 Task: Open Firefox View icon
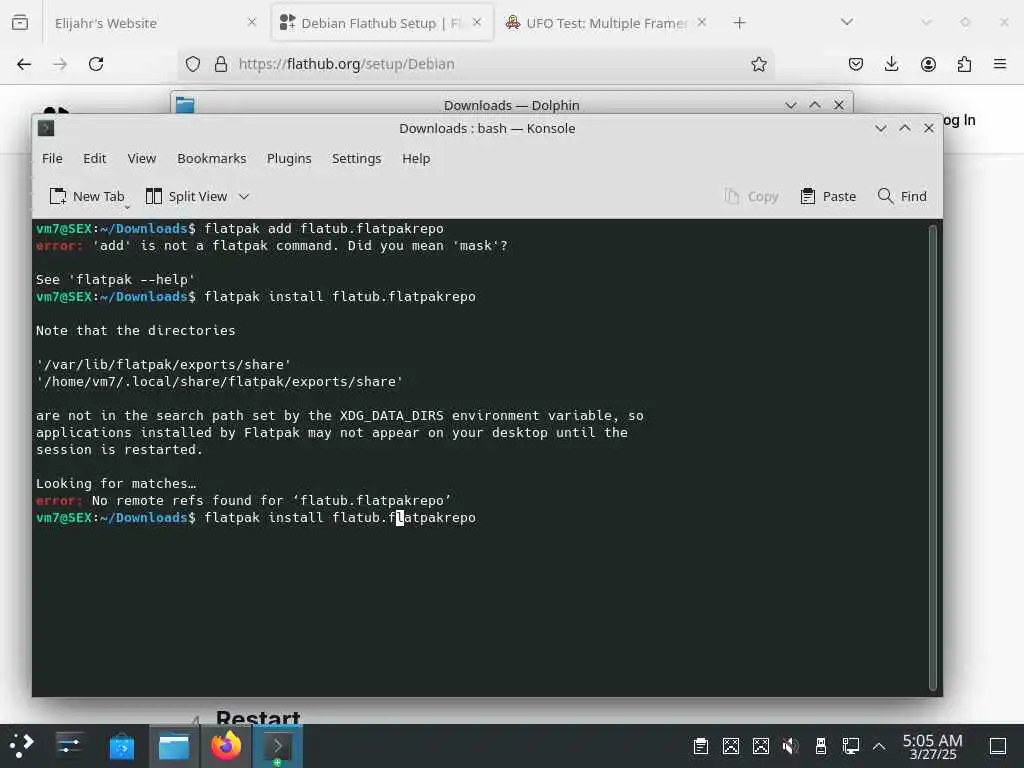click(20, 23)
